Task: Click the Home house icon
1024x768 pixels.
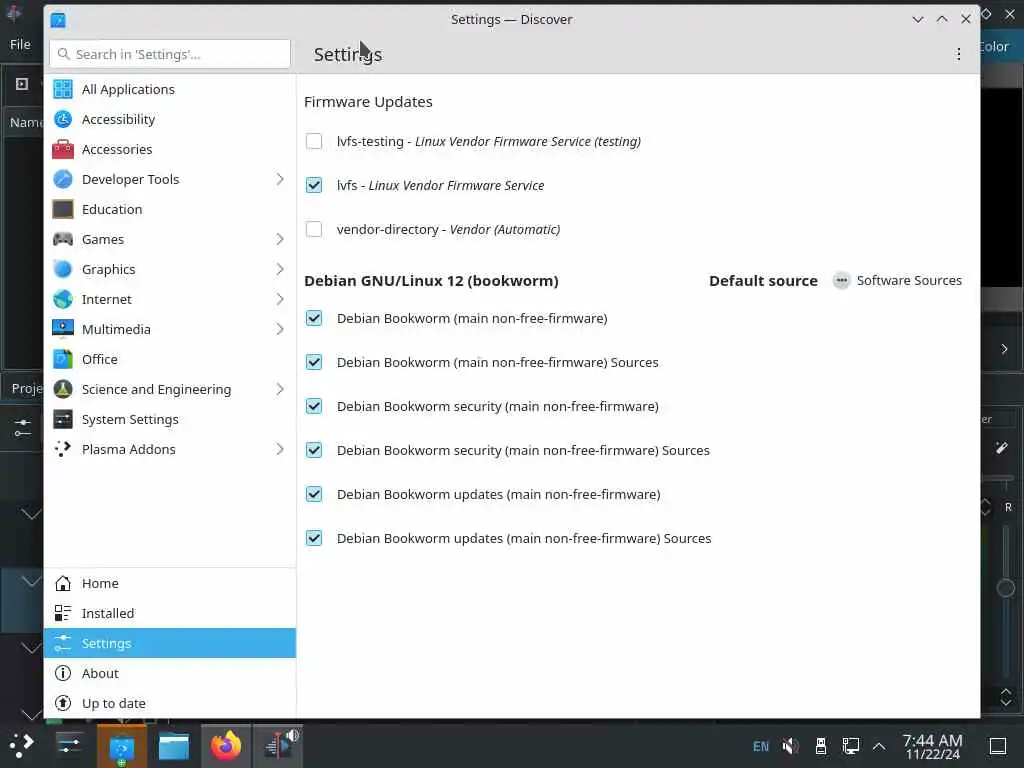Action: [63, 583]
